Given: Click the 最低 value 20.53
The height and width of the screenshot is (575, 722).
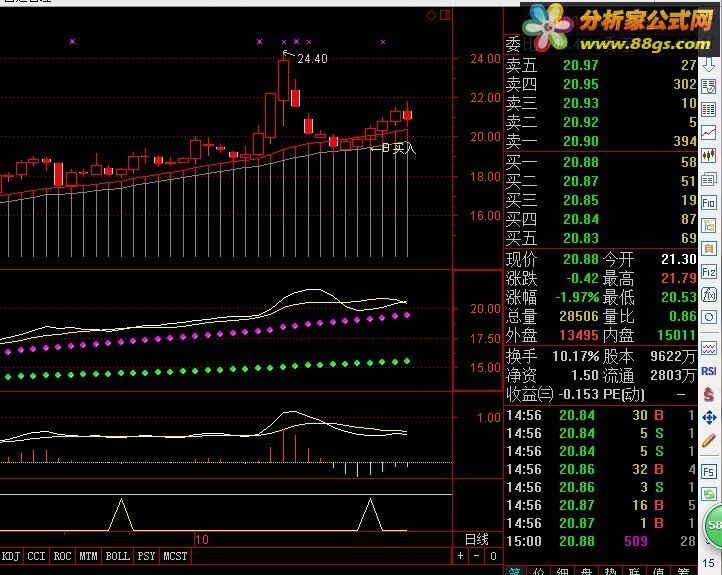Looking at the screenshot, I should point(679,297).
